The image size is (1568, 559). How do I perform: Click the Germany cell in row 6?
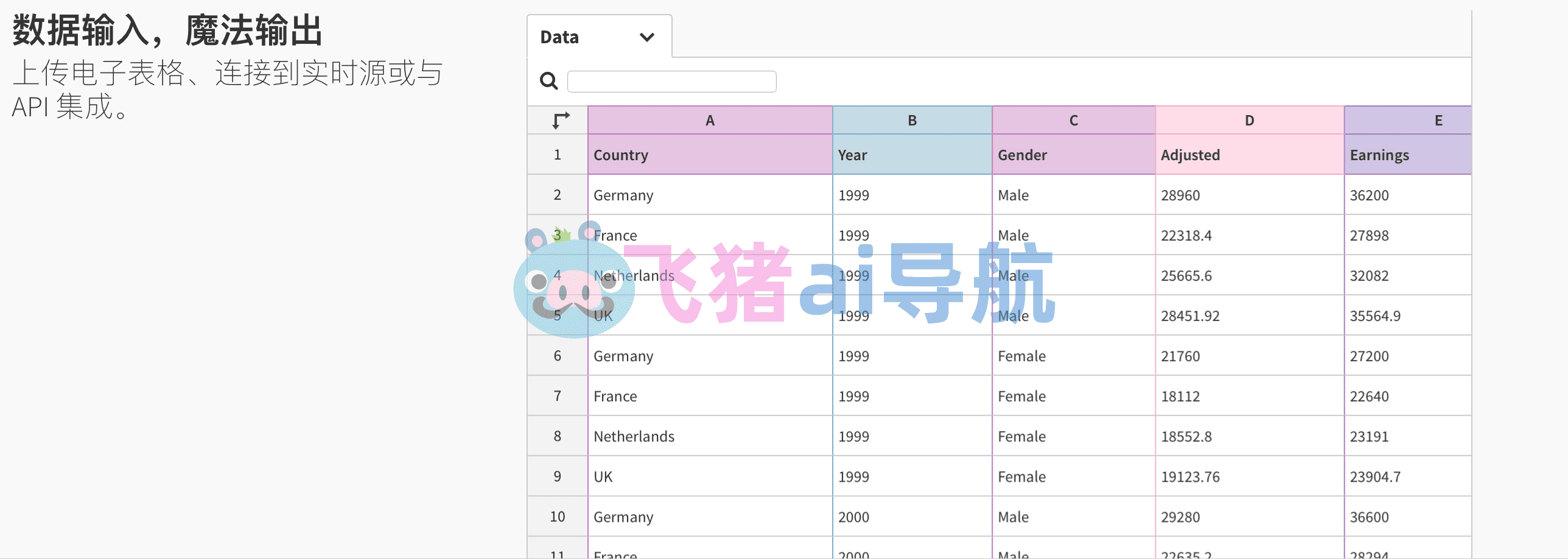710,356
